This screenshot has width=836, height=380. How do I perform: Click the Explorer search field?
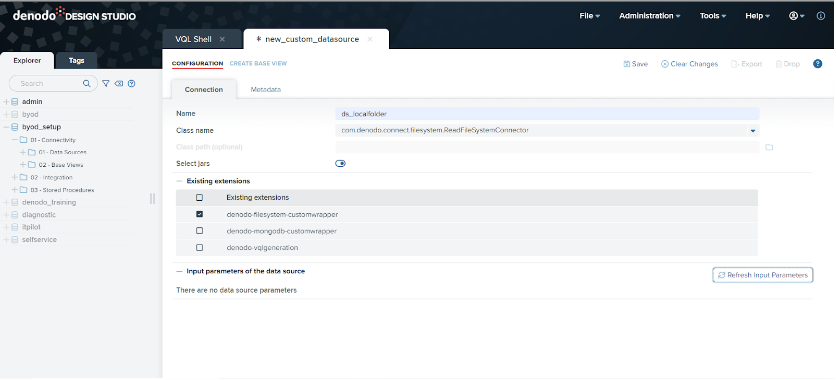click(53, 84)
